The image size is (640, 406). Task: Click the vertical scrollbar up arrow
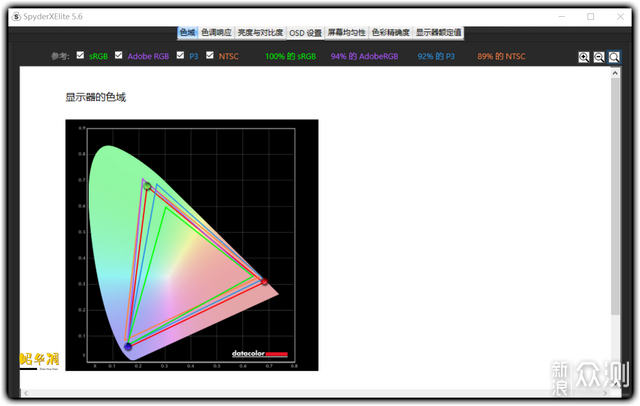point(615,73)
